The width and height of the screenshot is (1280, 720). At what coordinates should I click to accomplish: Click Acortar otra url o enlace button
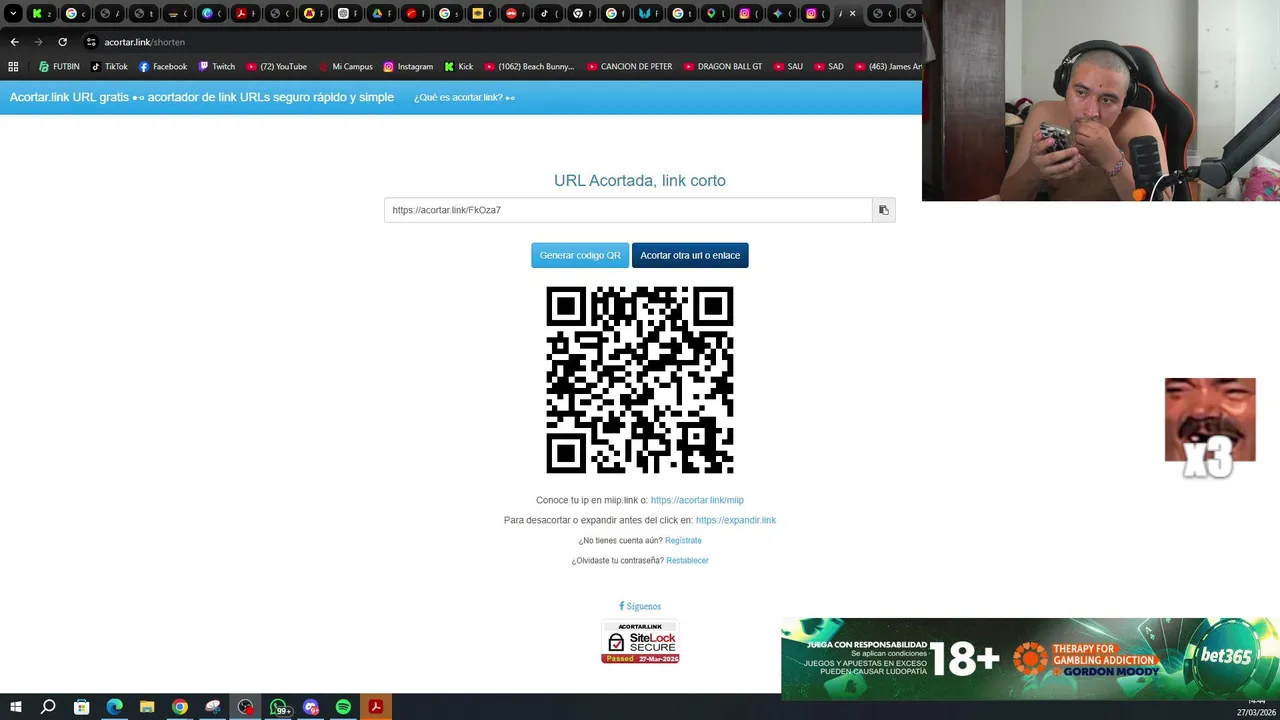pyautogui.click(x=690, y=255)
